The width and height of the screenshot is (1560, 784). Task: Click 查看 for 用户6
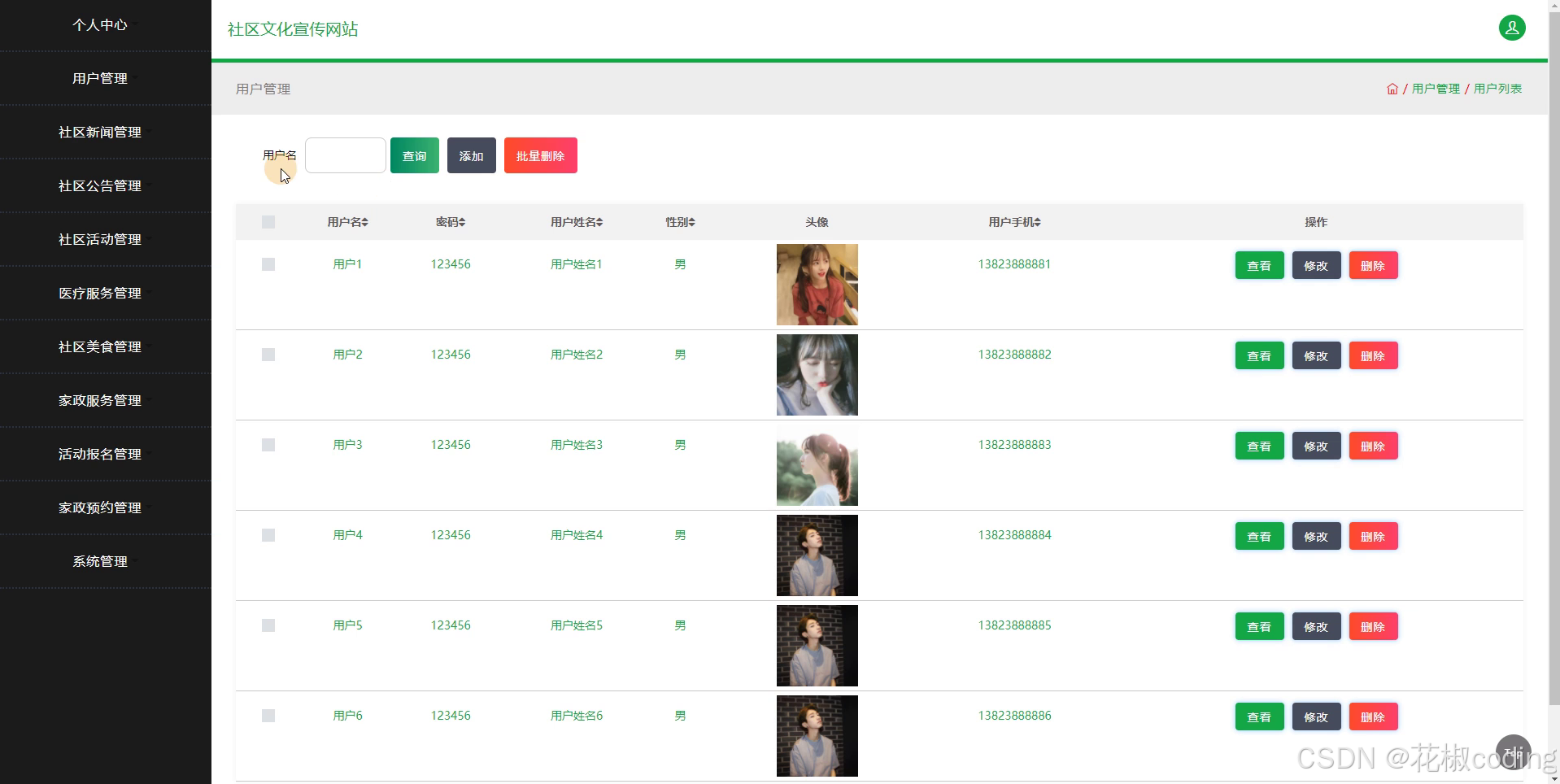pos(1259,716)
